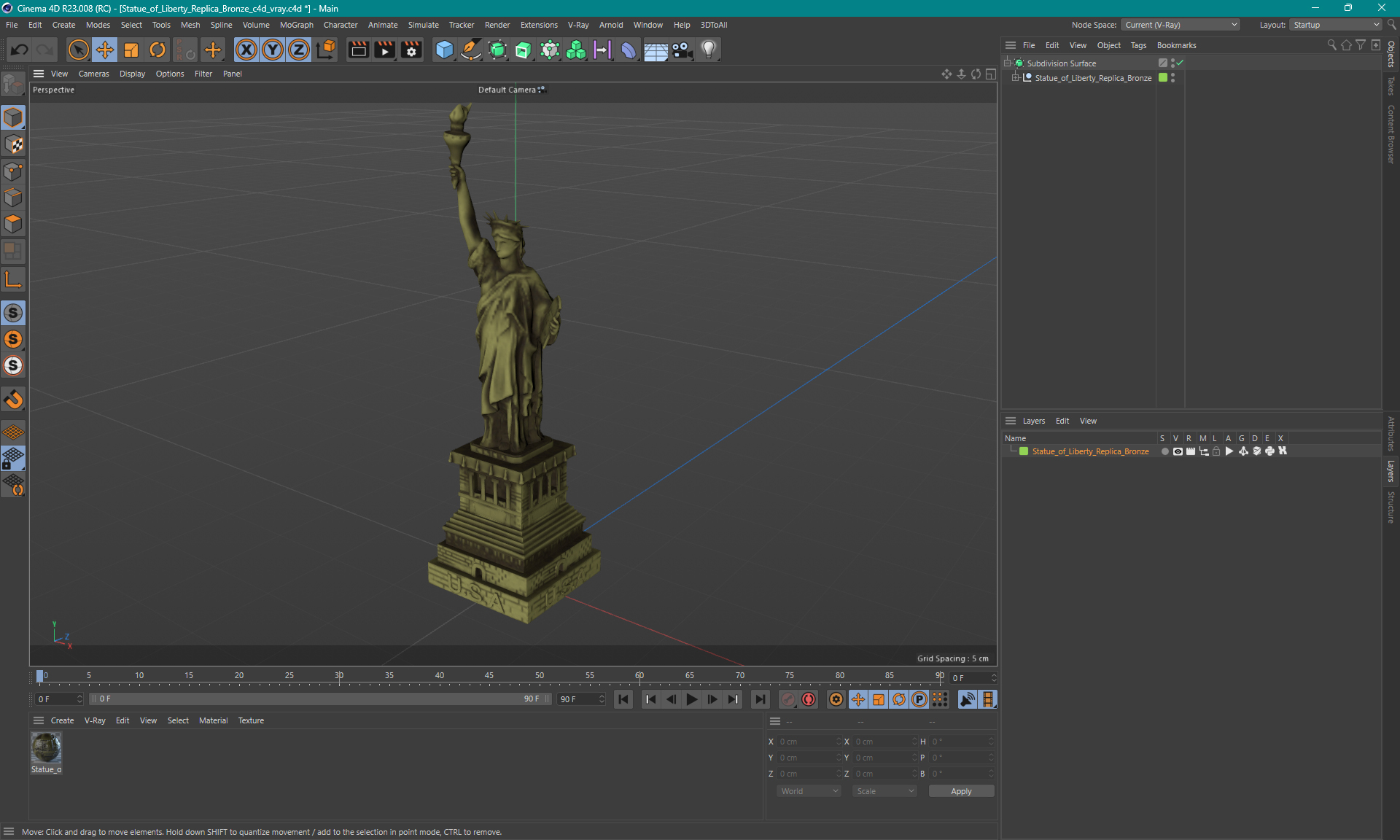Viewport: 1400px width, 840px height.
Task: Toggle Z axis lock
Action: pos(299,50)
